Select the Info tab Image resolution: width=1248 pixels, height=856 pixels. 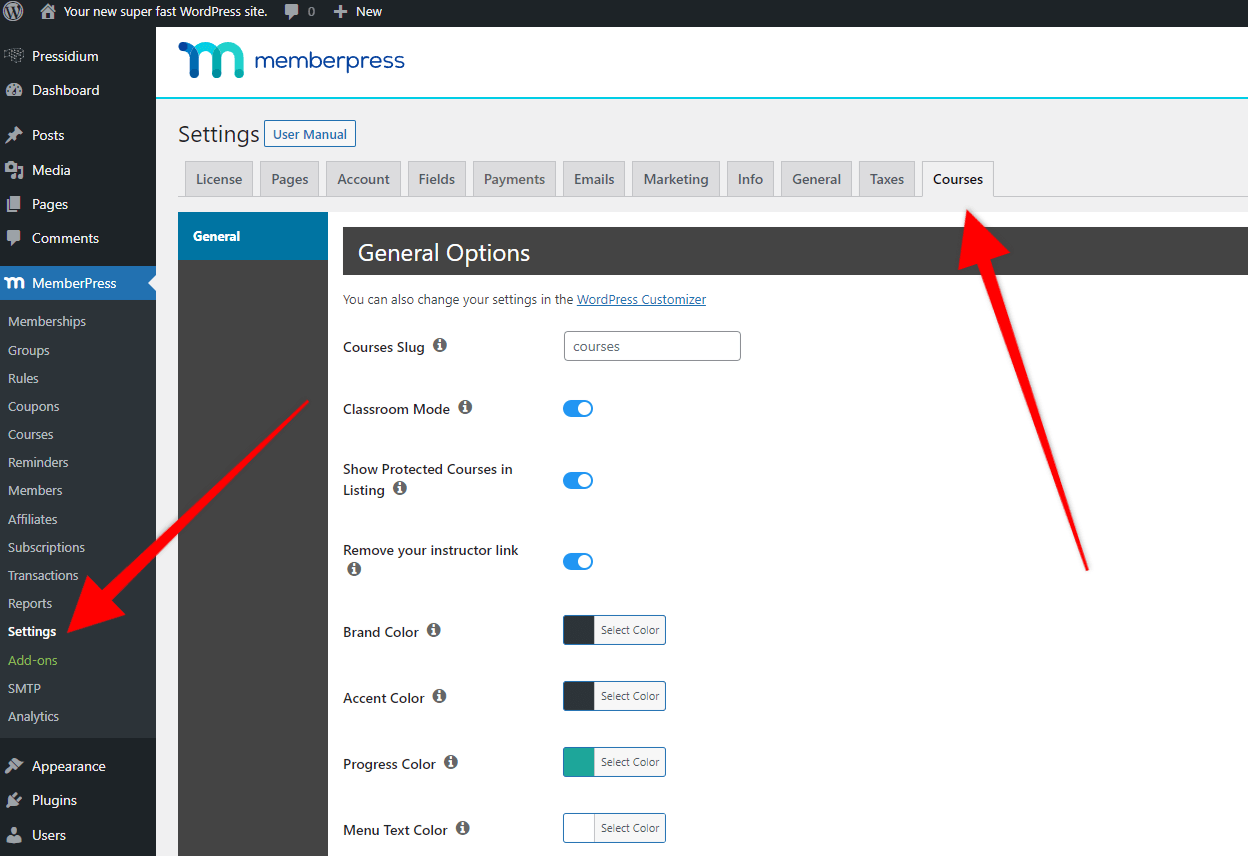click(x=750, y=179)
